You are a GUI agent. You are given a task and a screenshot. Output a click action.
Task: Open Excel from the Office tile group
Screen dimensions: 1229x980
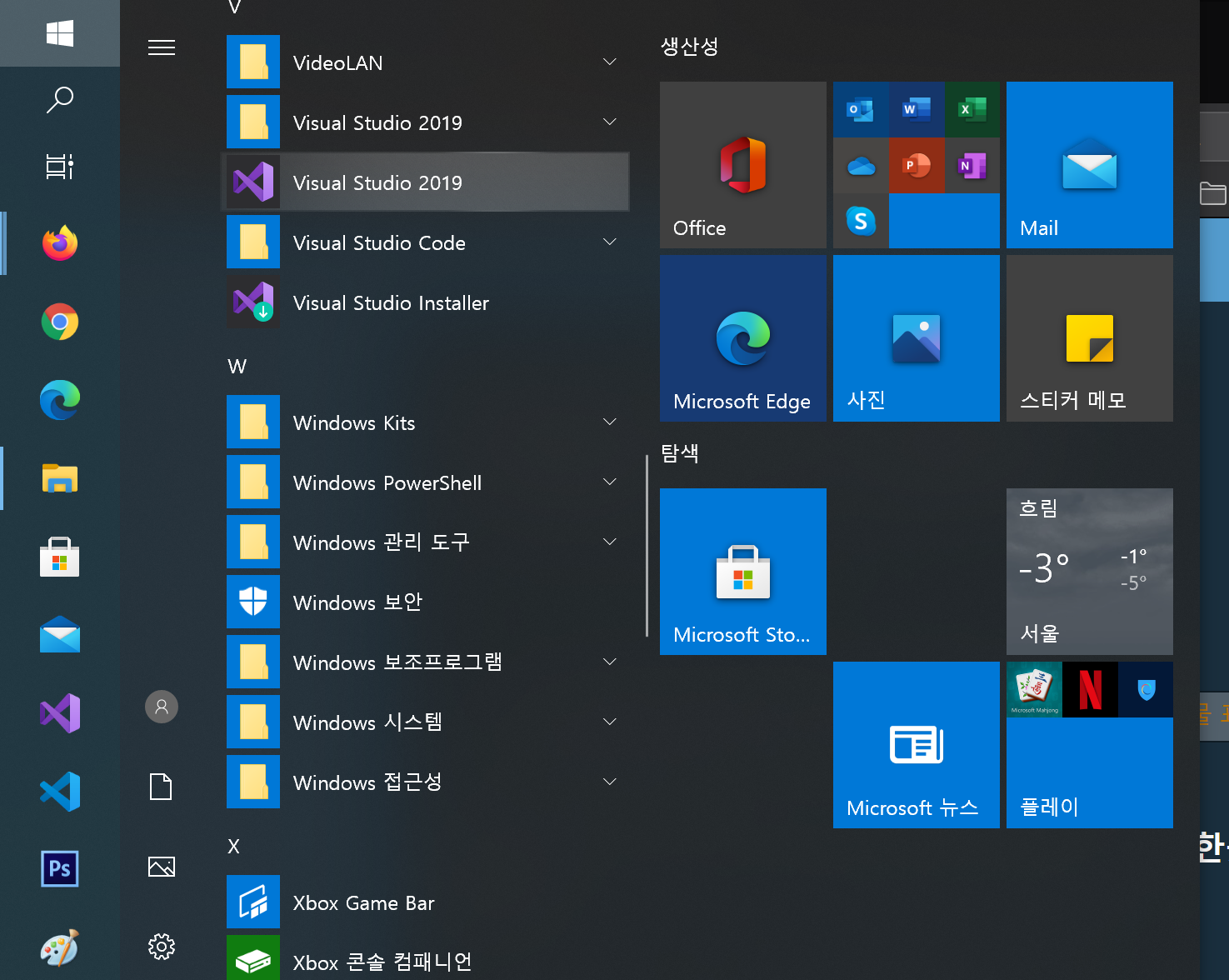click(x=972, y=109)
